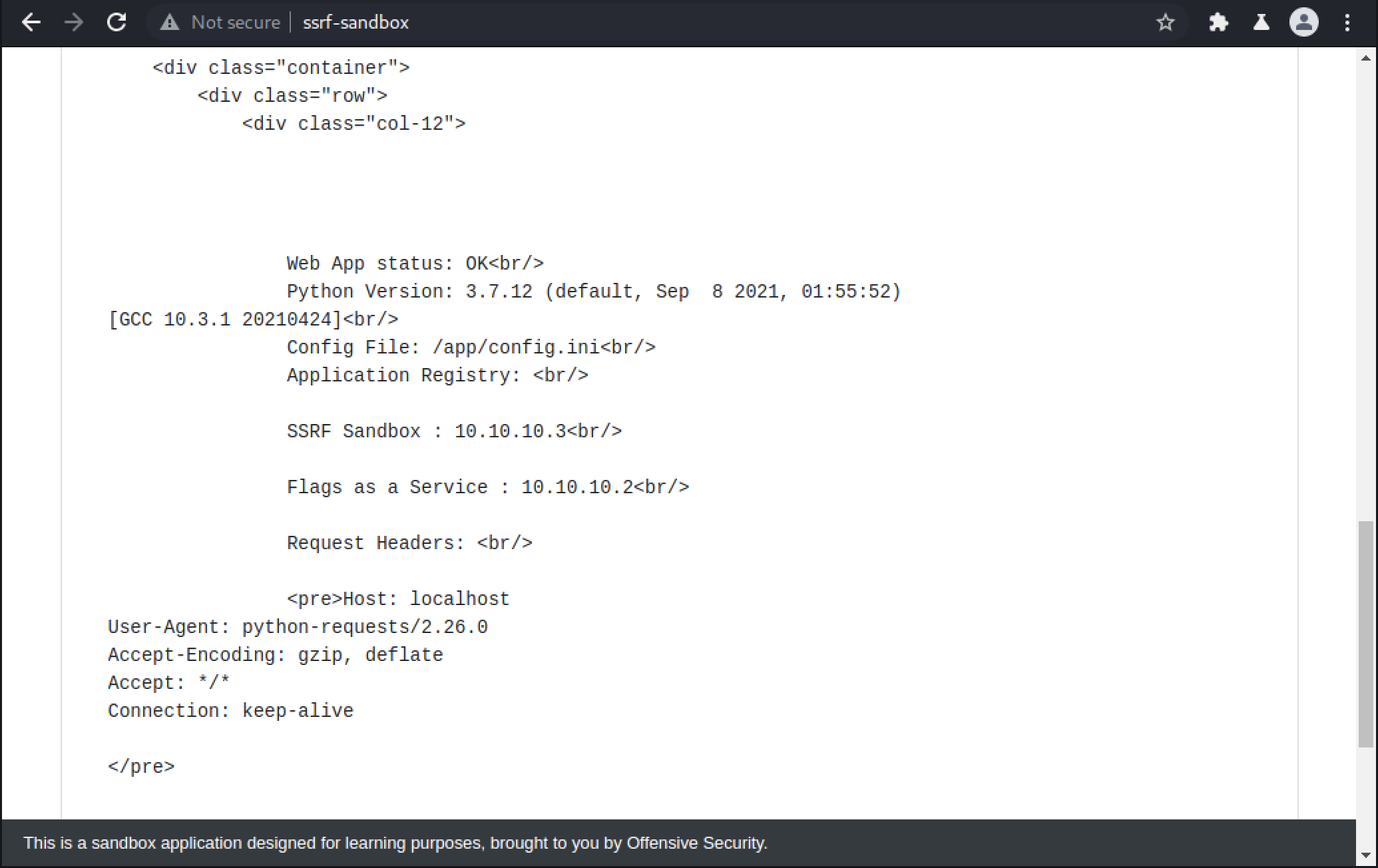Viewport: 1378px width, 868px height.
Task: Click the User-Agent python-requests line
Action: (x=298, y=627)
